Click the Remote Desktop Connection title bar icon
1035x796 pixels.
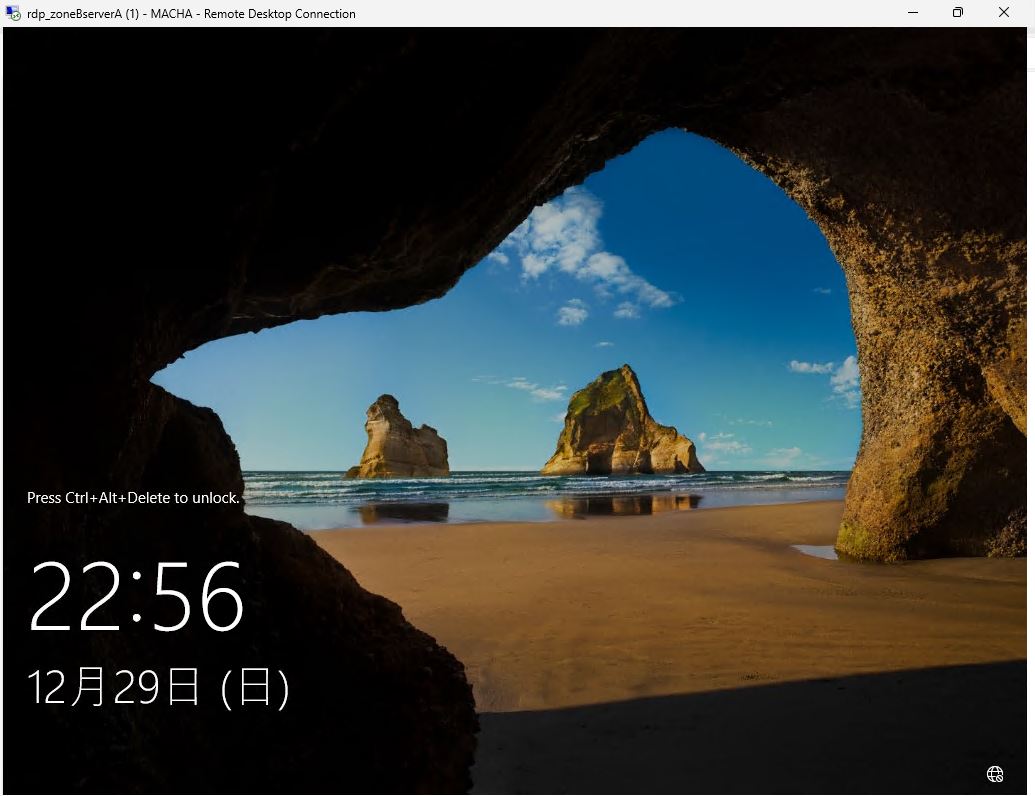(13, 13)
